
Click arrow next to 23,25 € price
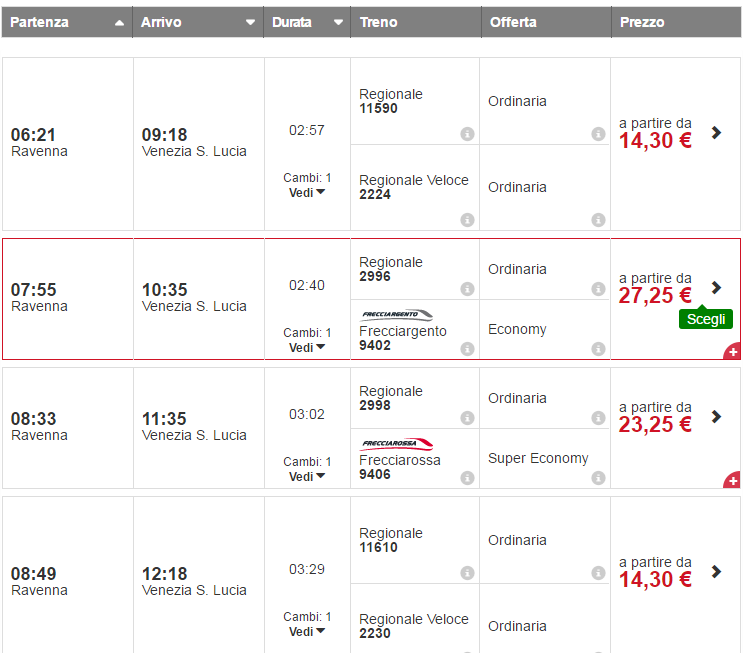716,416
